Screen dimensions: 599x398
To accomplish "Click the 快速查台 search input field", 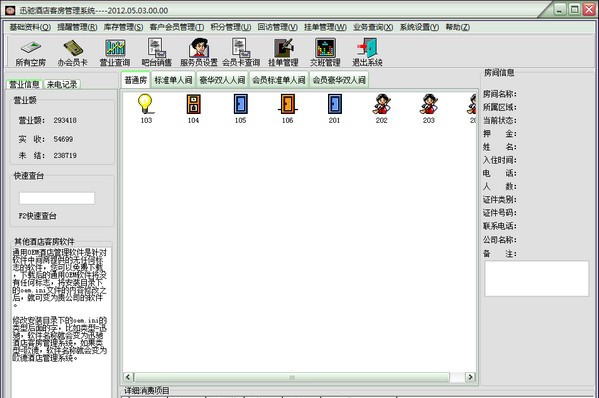I will (x=57, y=198).
